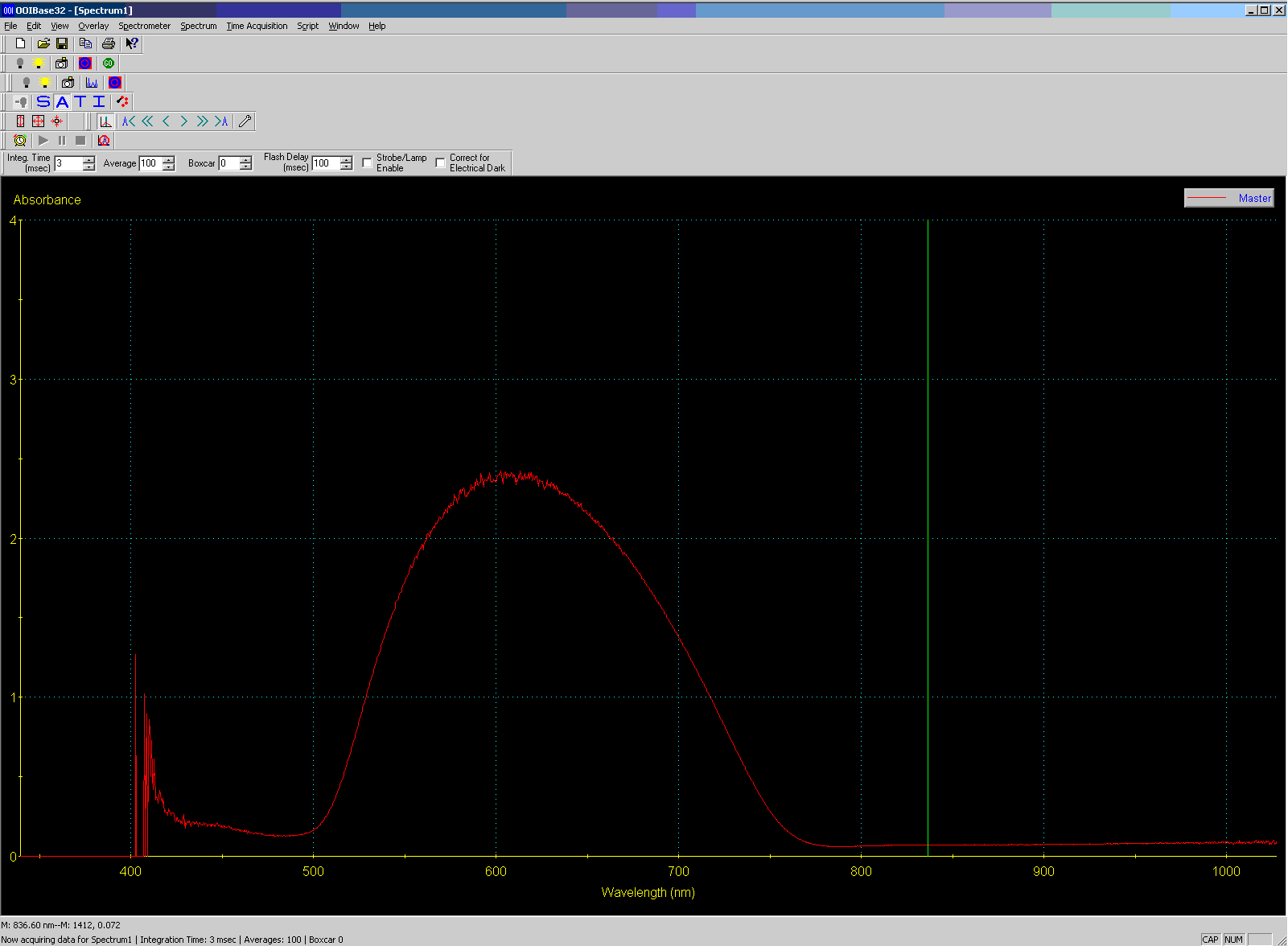Viewport: 1288px width, 946px height.
Task: Select Irradiance mode I icon
Action: click(99, 101)
